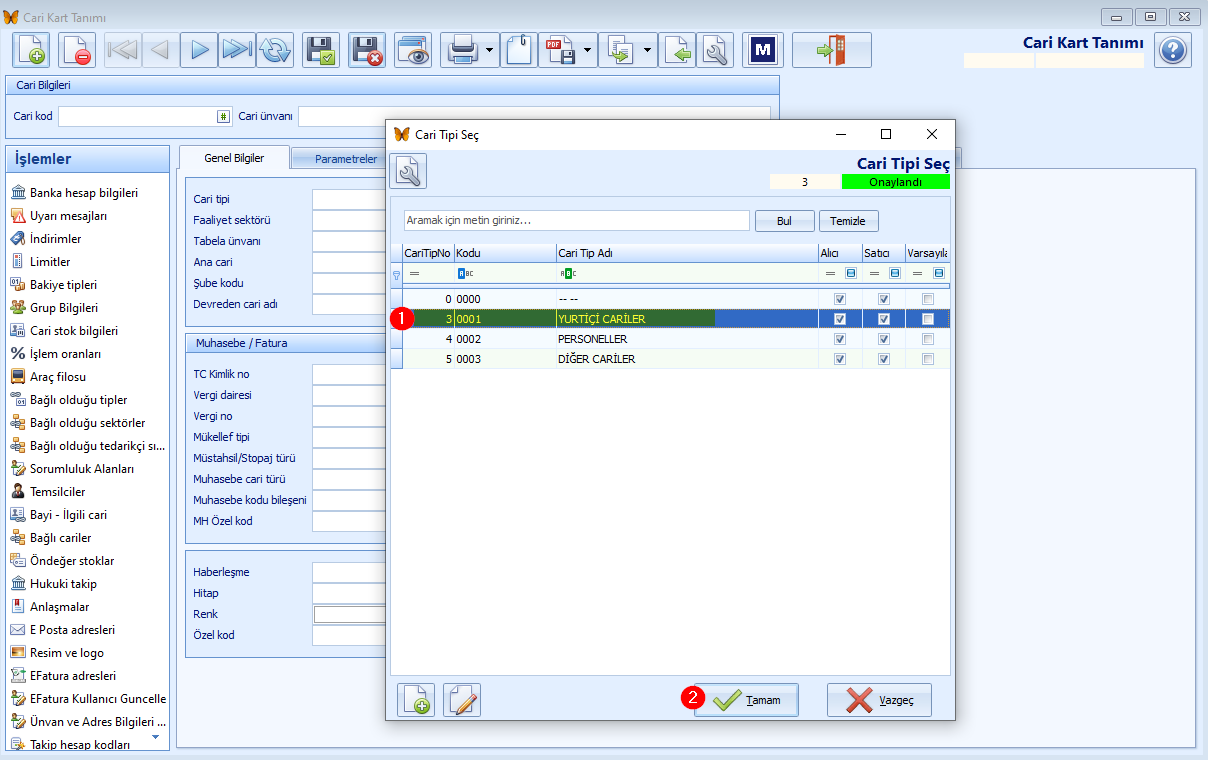Click the help question mark icon
Screen dimensions: 1208x760
[1173, 50]
